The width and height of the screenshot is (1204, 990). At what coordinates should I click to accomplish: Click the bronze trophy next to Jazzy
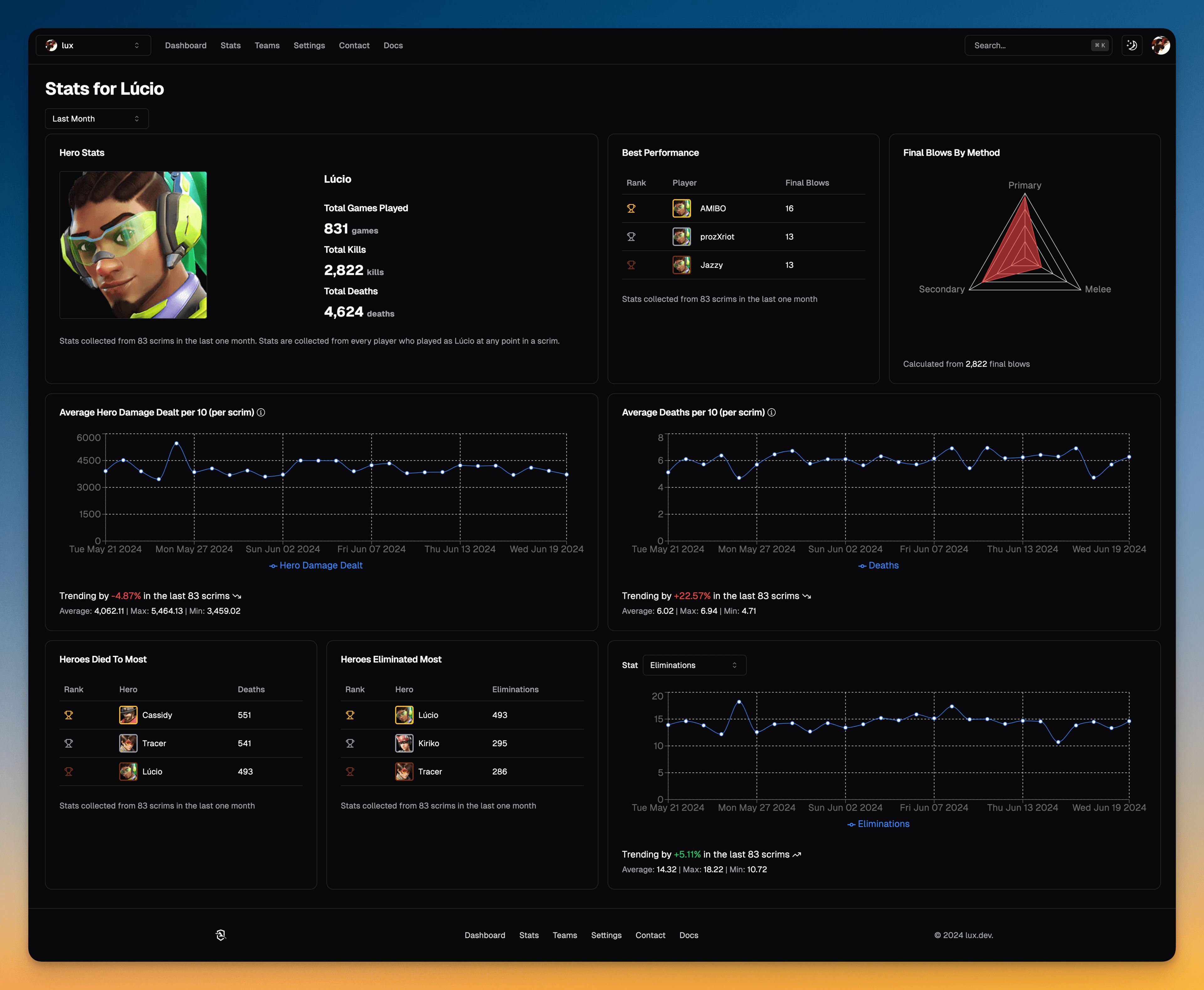(631, 265)
